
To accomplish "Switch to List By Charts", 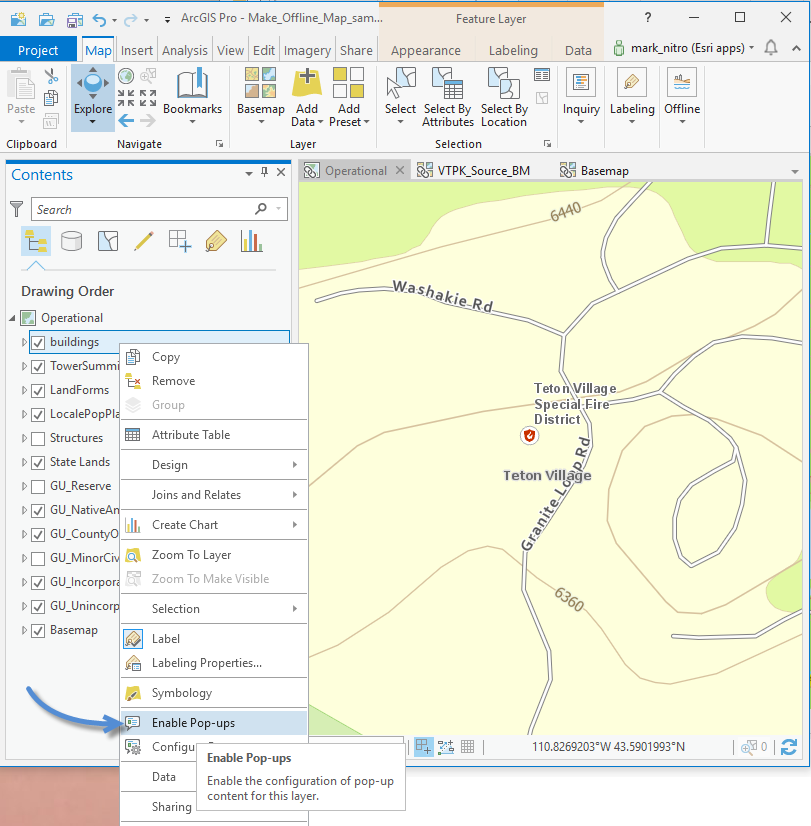I will click(252, 241).
